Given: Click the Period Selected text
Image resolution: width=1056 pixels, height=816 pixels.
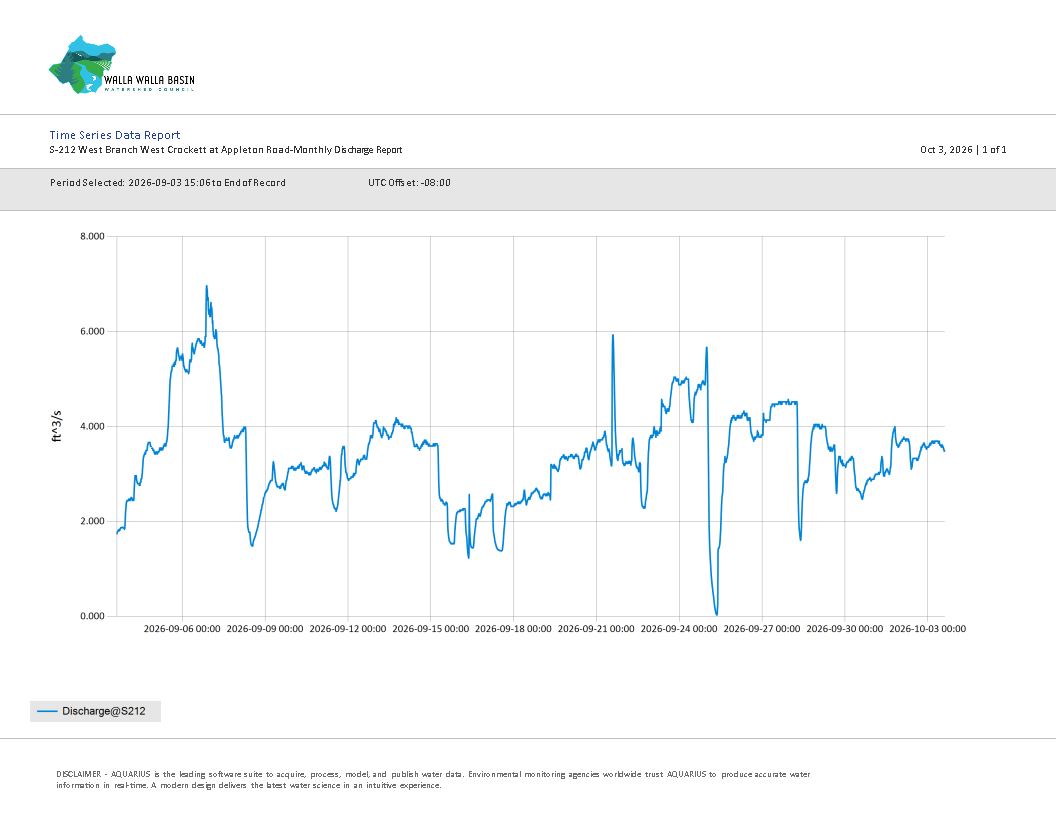Looking at the screenshot, I should 168,182.
